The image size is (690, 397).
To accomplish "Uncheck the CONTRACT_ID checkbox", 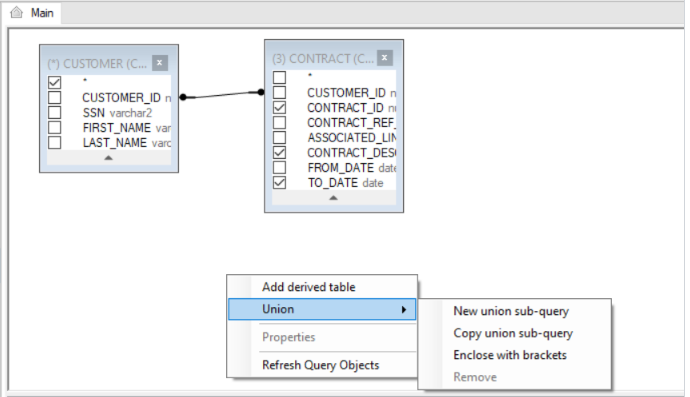I will point(279,107).
